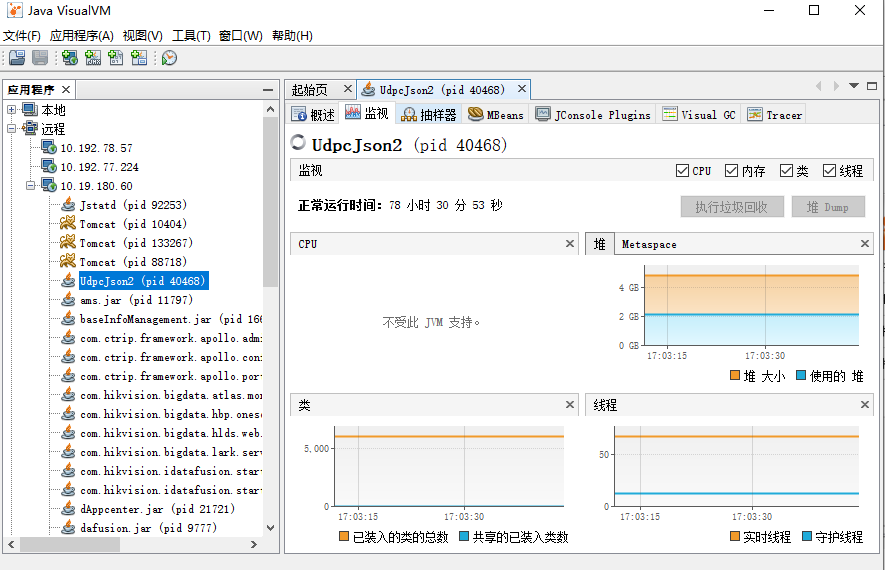Uncheck the CPU monitoring checkbox
The height and width of the screenshot is (570, 885).
pos(682,170)
